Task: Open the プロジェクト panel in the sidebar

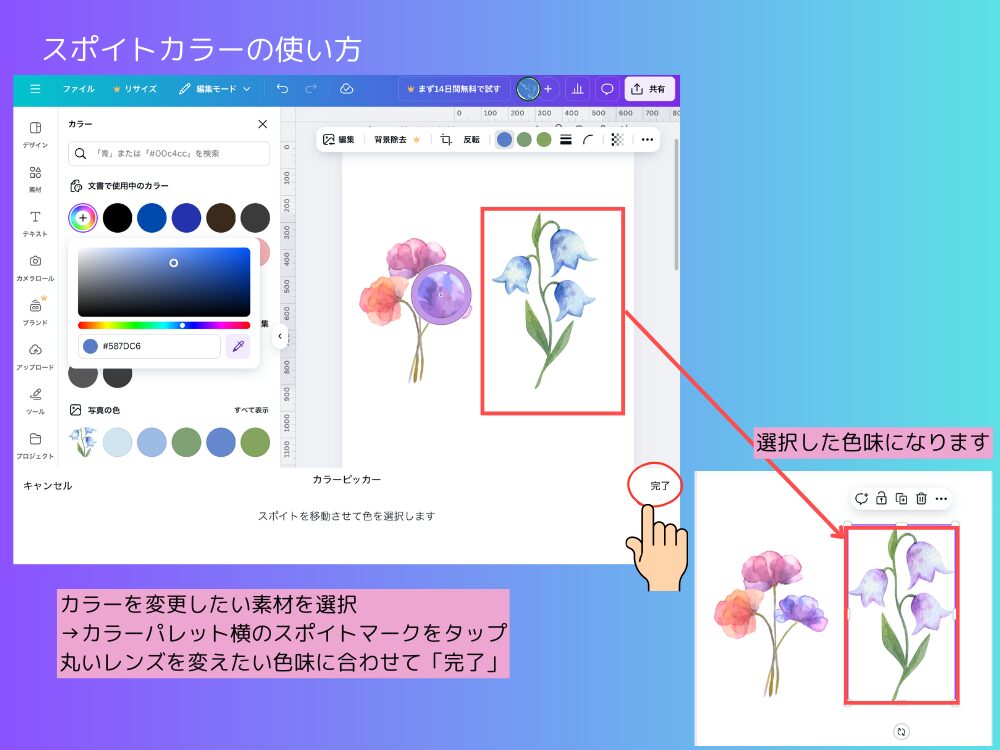Action: [x=34, y=441]
